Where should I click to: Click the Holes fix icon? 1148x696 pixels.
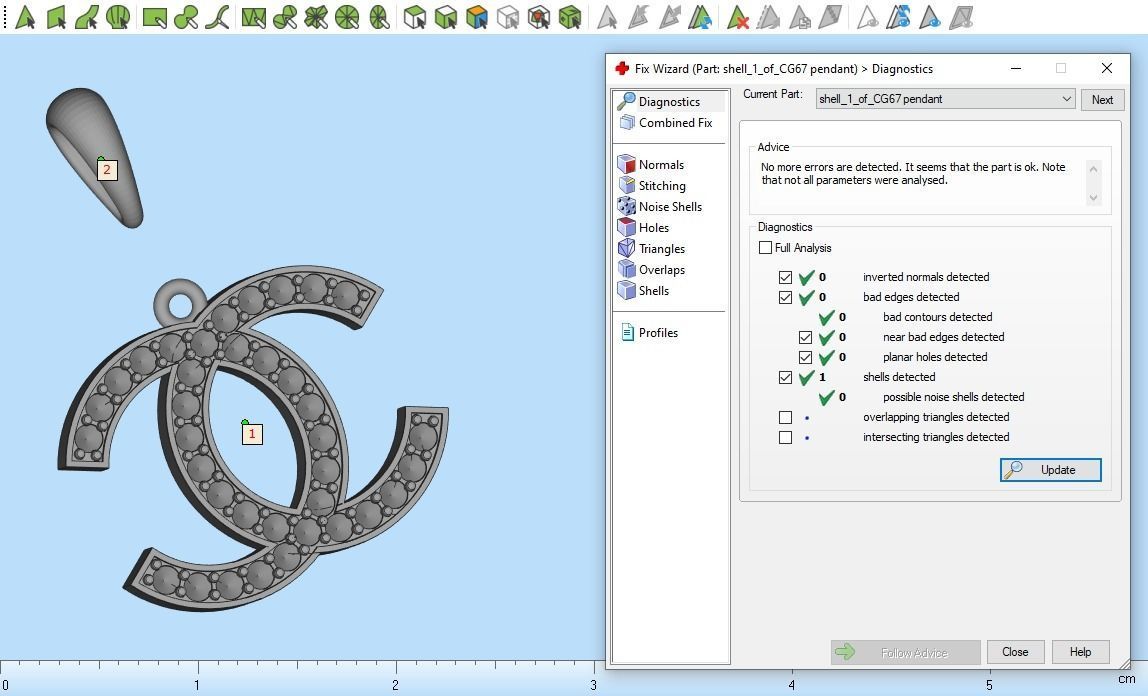[x=627, y=228]
